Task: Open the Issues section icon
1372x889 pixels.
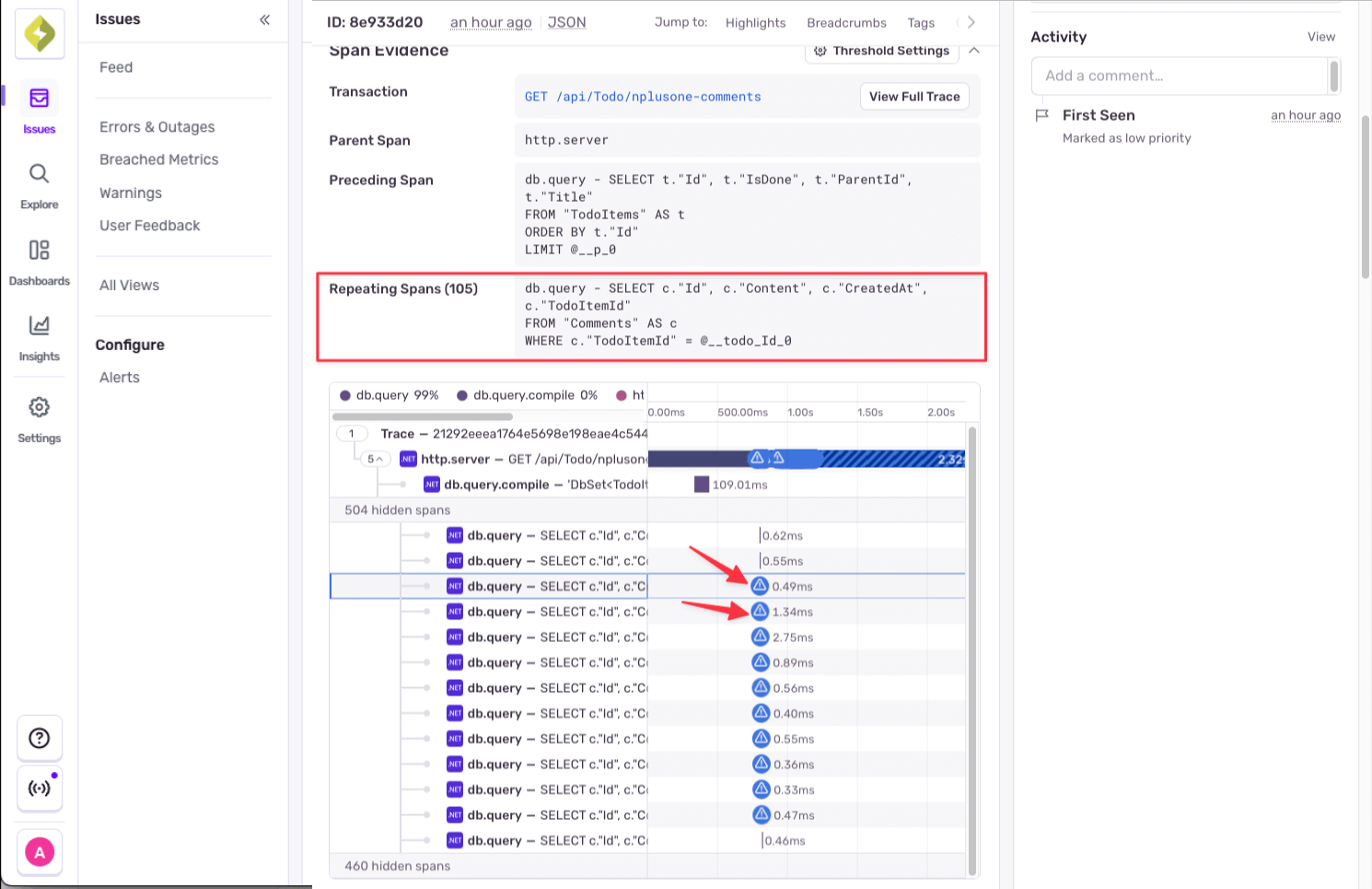Action: tap(40, 98)
